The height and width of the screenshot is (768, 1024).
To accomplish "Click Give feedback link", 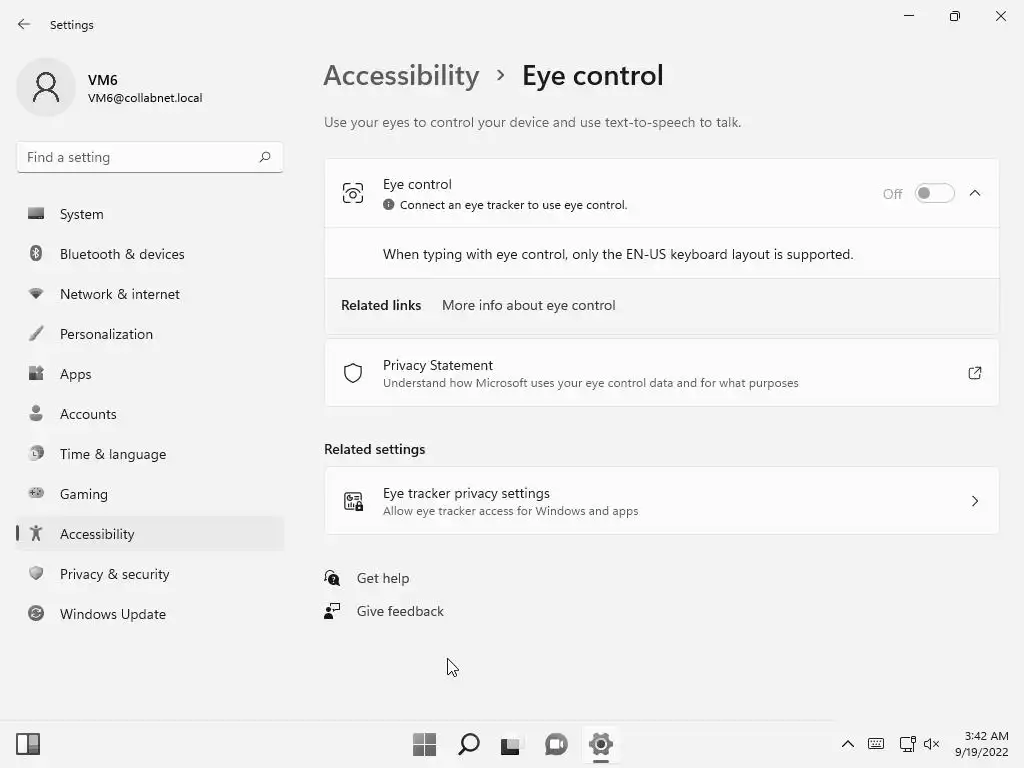I will click(400, 611).
